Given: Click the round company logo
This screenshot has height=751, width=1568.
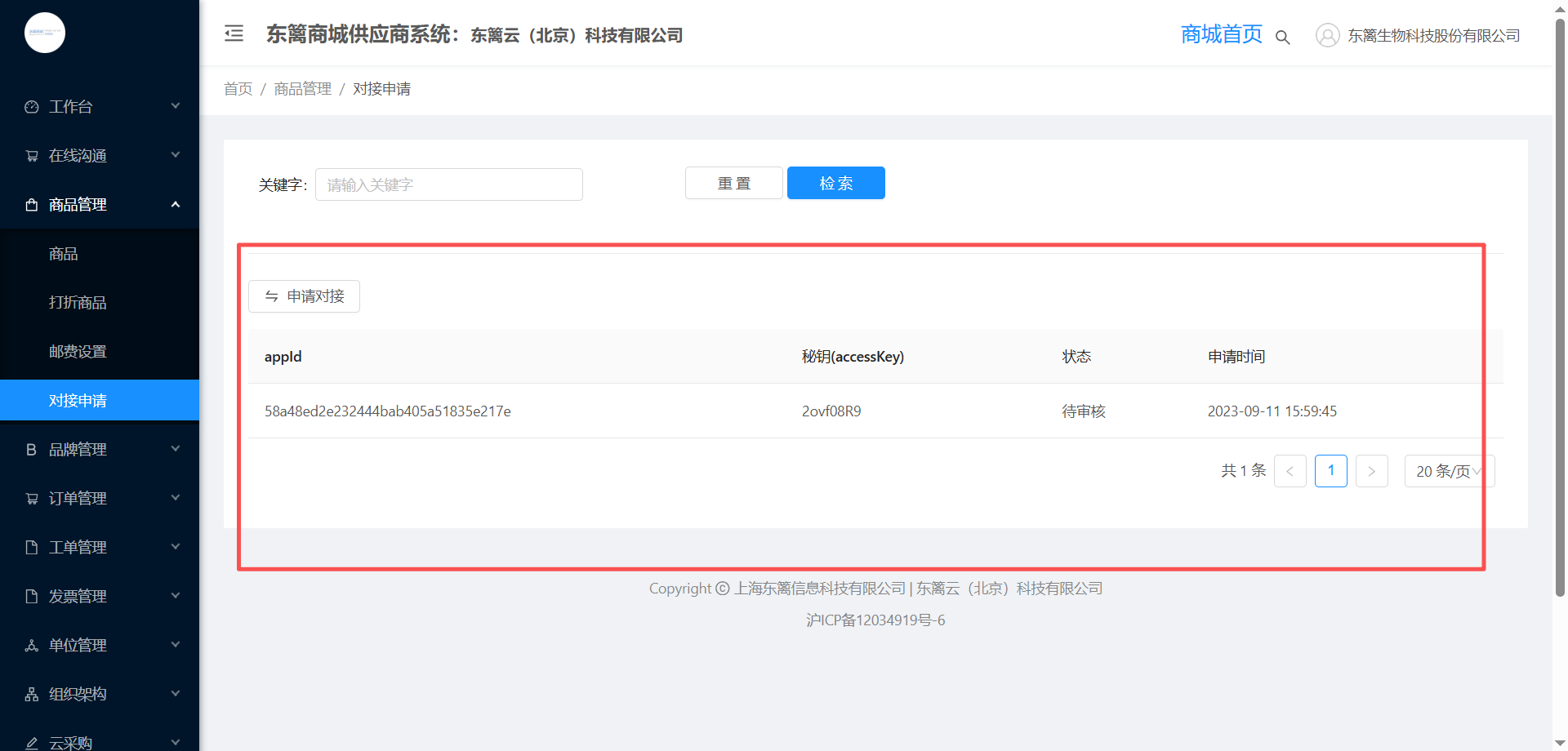Looking at the screenshot, I should click(x=45, y=33).
